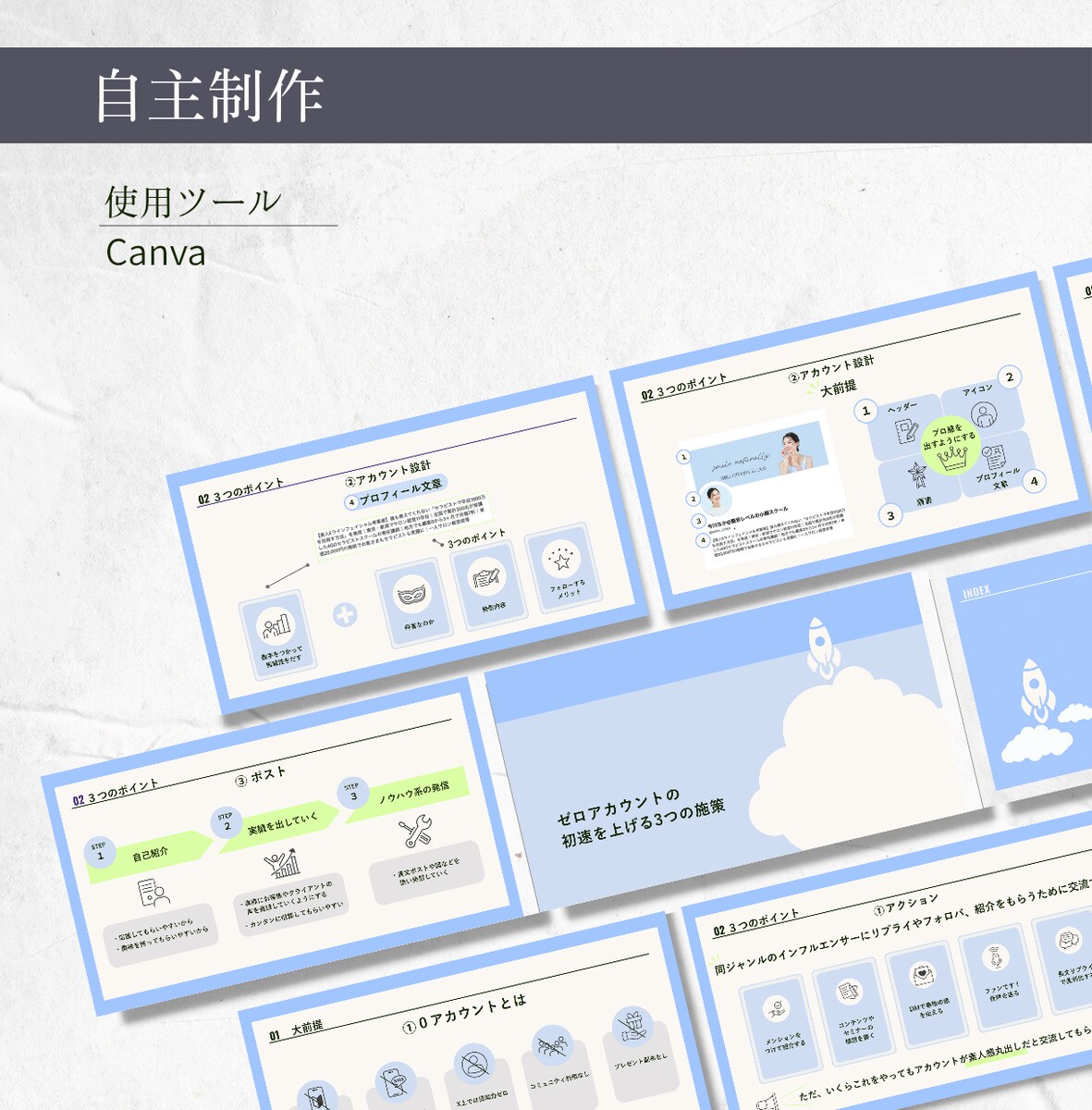Click the ③ ポスト slide title
This screenshot has width=1092, height=1110.
click(x=261, y=776)
